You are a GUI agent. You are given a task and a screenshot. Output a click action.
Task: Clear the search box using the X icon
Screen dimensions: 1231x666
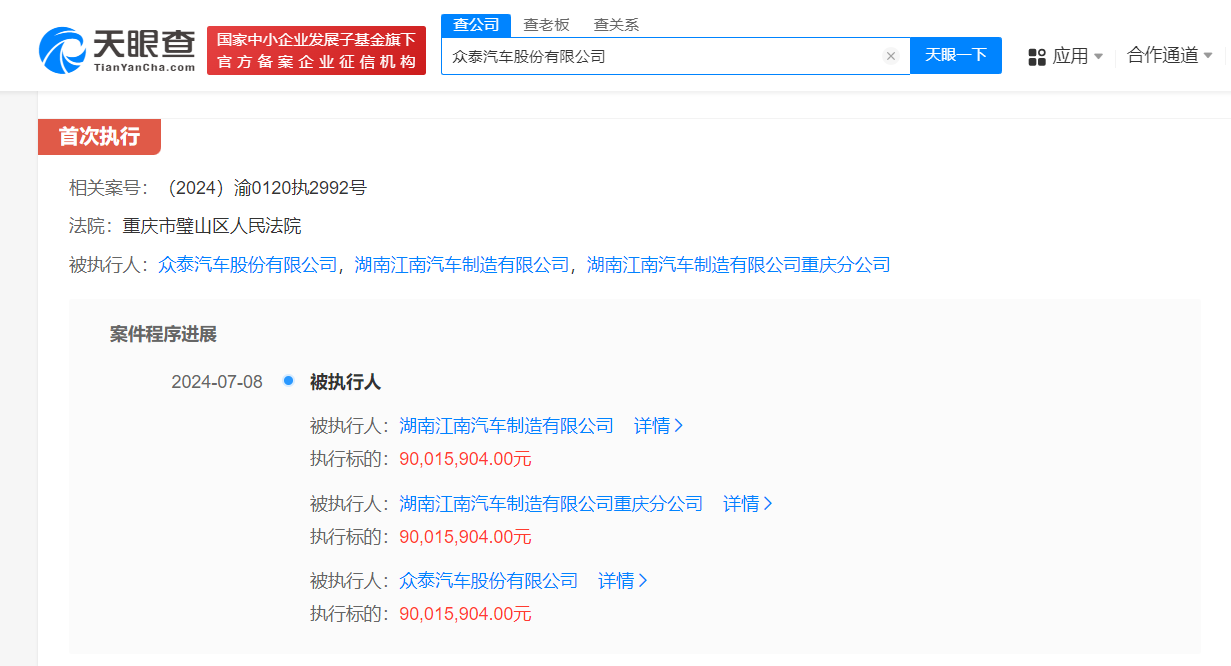(x=890, y=56)
